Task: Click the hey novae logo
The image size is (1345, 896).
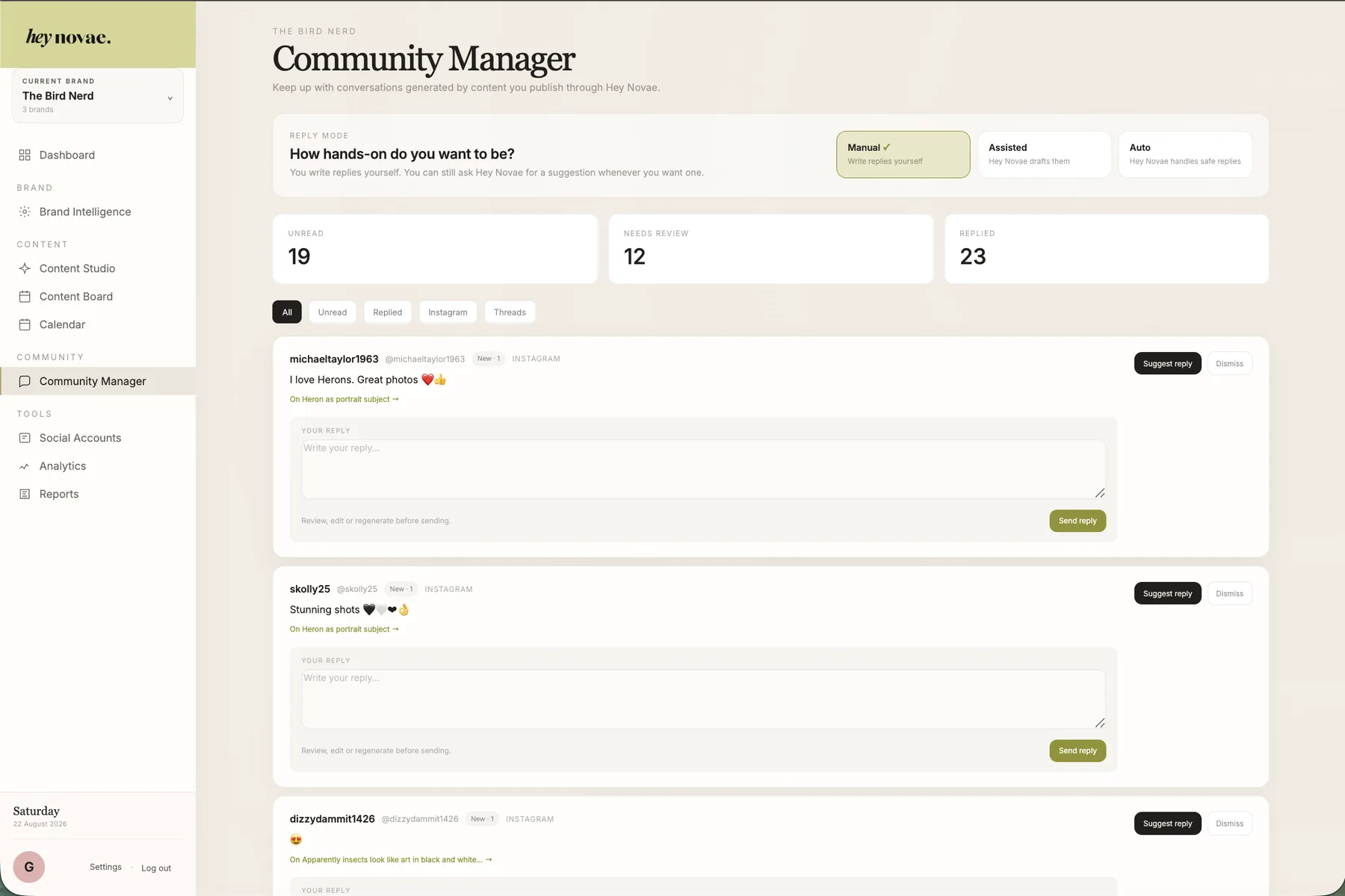Action: tap(68, 37)
